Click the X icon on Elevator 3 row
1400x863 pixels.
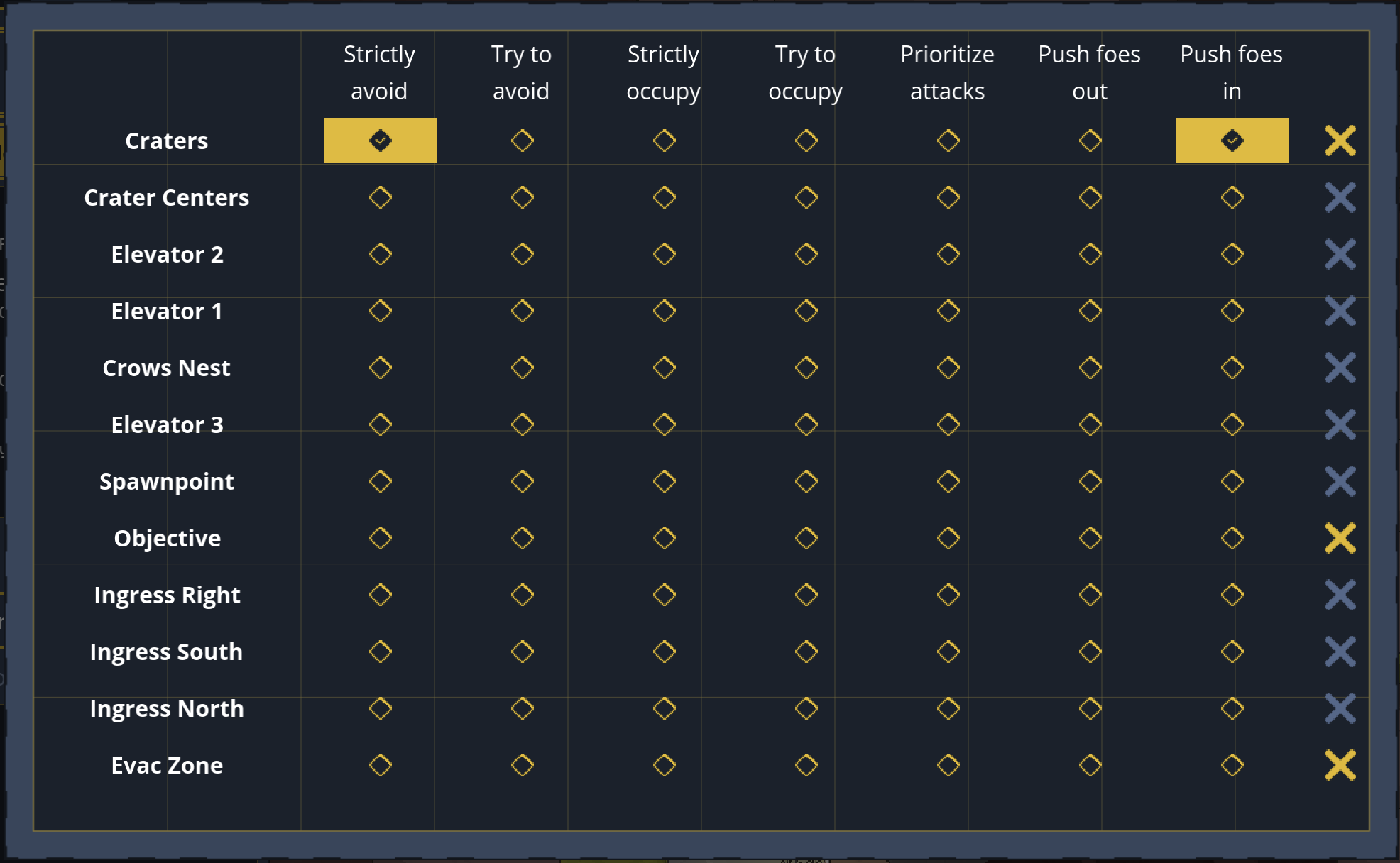coord(1340,424)
